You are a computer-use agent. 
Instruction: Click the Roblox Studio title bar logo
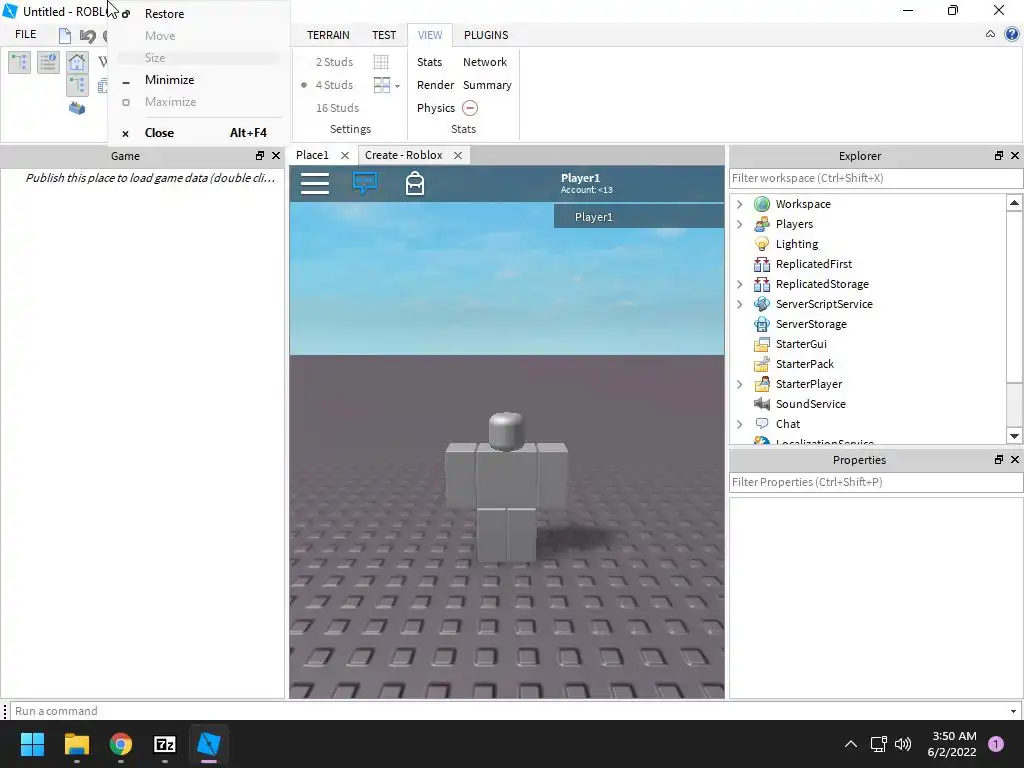10,11
